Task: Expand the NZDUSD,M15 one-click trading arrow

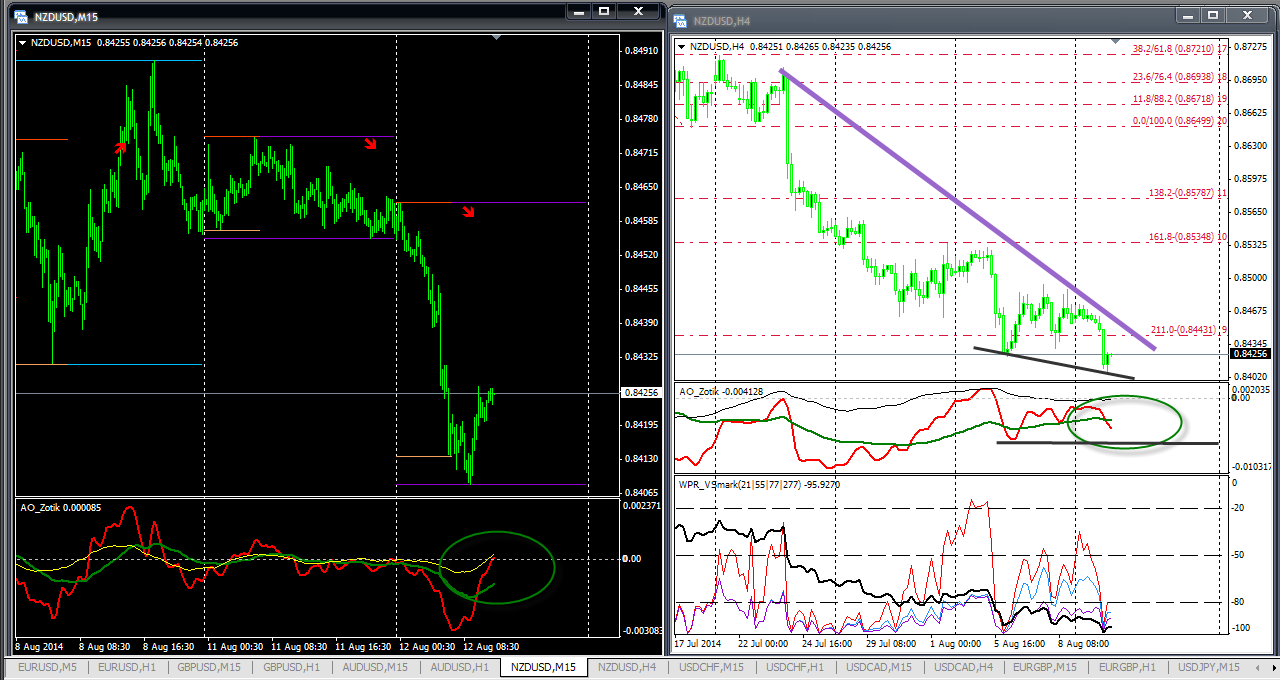Action: tap(23, 43)
